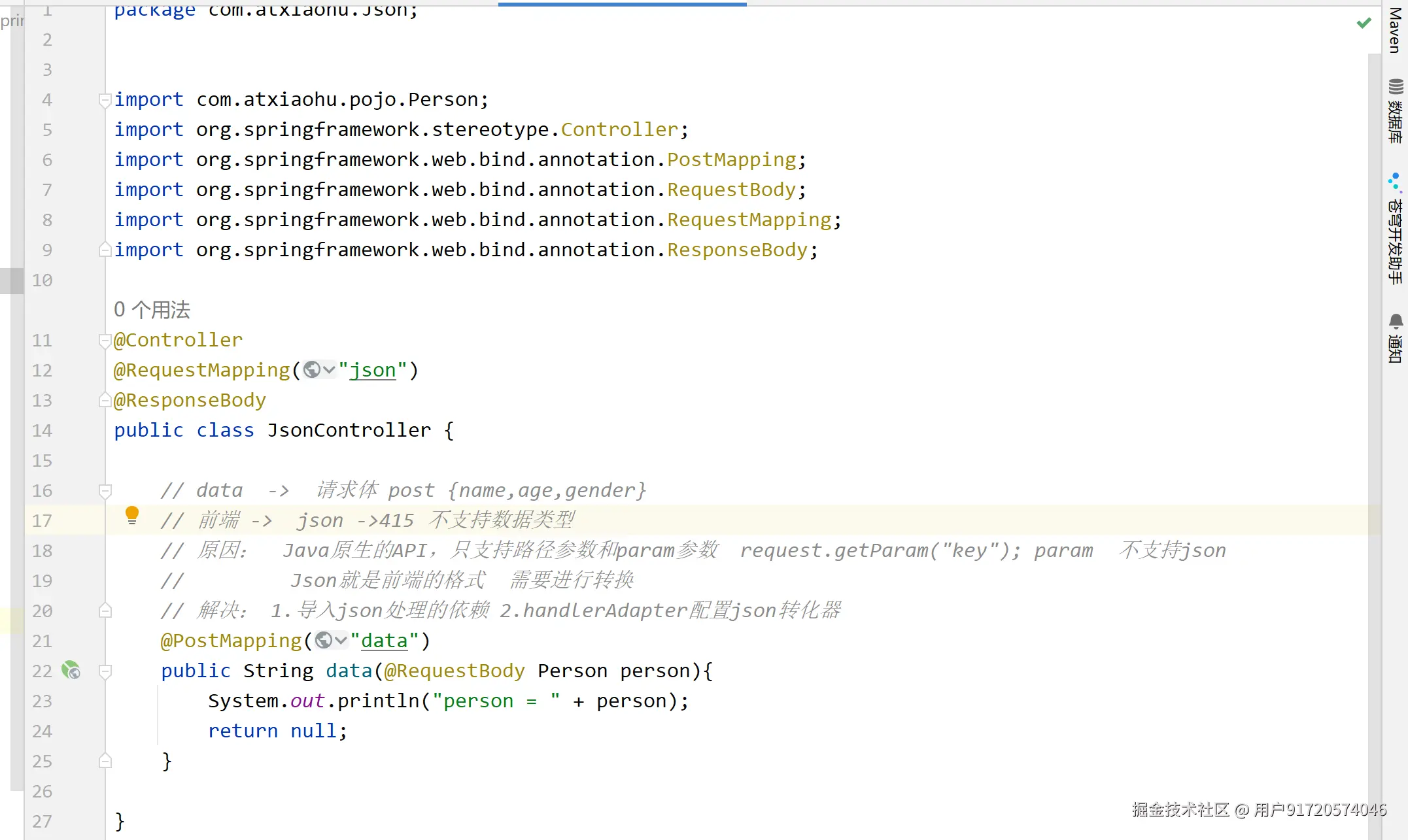Screen dimensions: 1408x840
Task: Click the "data" mapping path link
Action: tap(385, 641)
